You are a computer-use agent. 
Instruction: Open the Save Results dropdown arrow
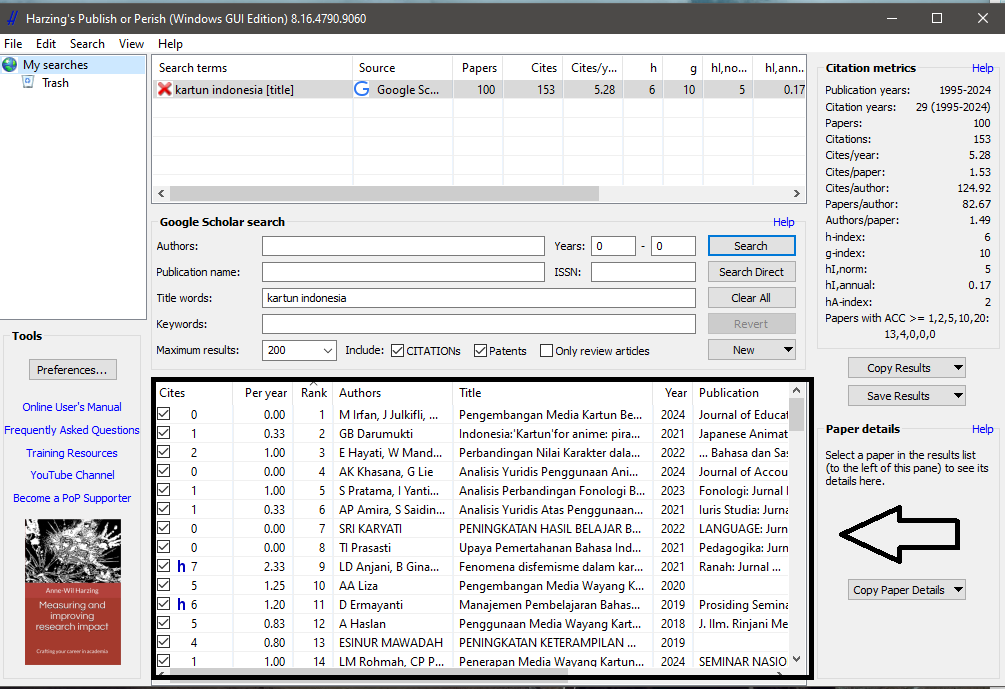(958, 395)
